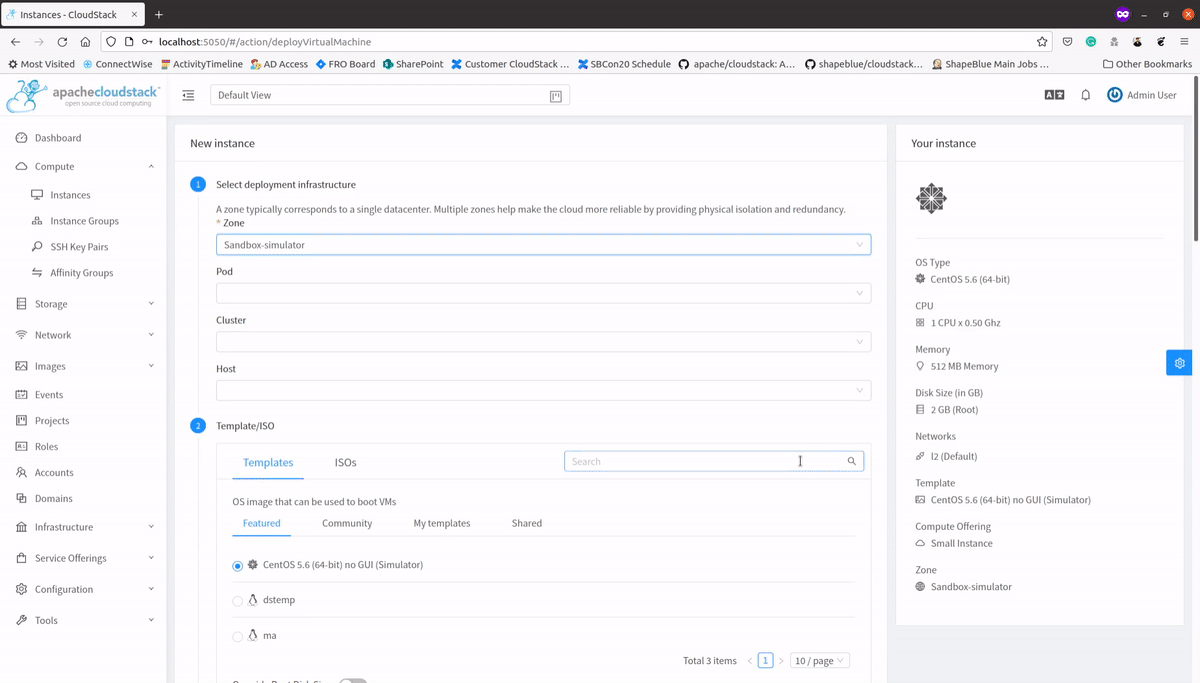Click the Roles id-card icon
The width and height of the screenshot is (1200, 683).
point(22,447)
